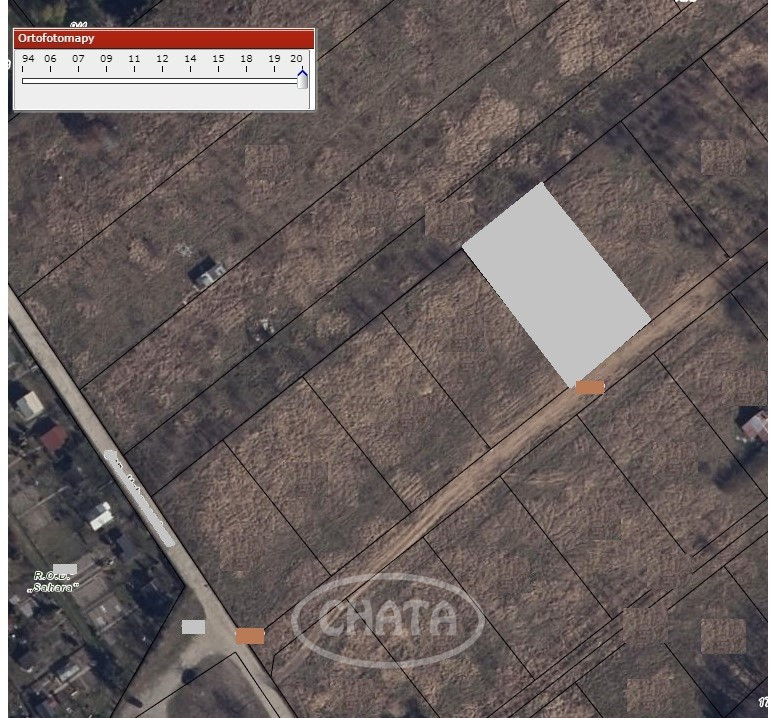This screenshot has width=776, height=718.
Task: Click the R.O.D. Sahara map label
Action: (53, 582)
